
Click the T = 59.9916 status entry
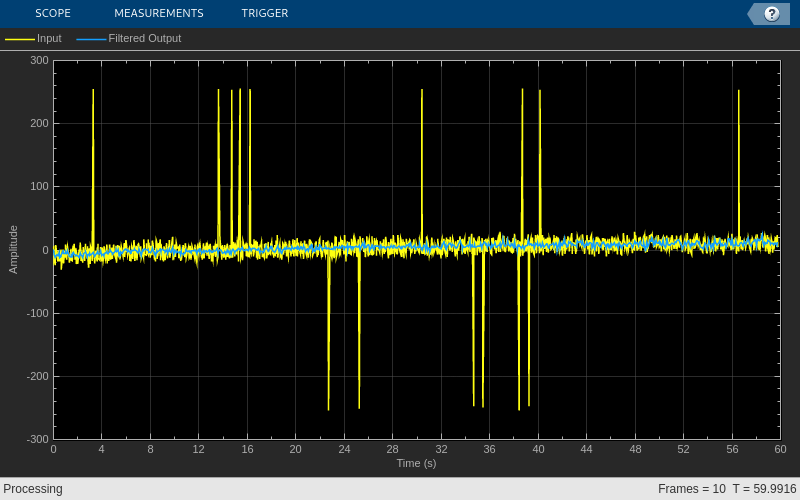point(764,489)
